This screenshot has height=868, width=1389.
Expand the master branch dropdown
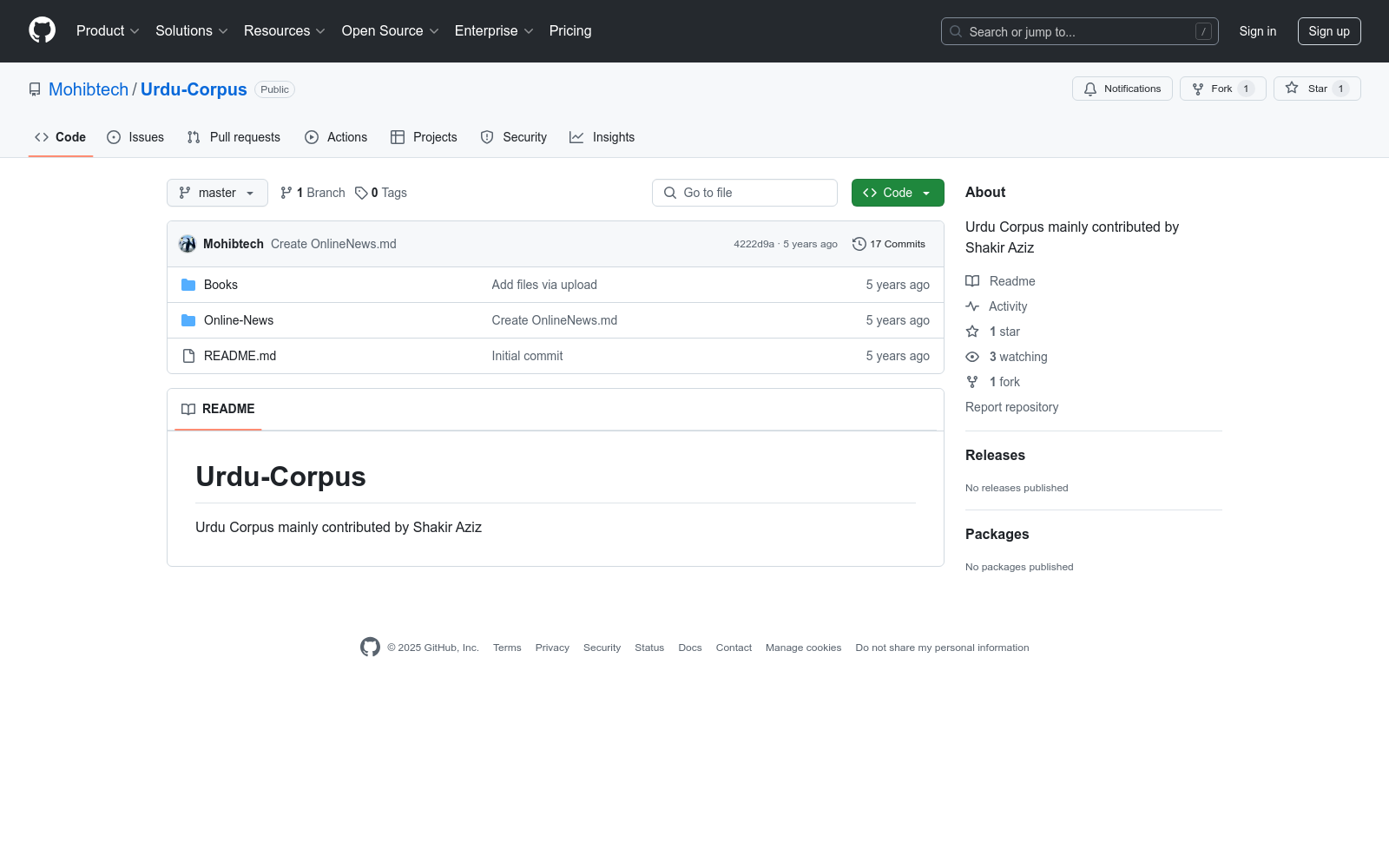coord(217,193)
